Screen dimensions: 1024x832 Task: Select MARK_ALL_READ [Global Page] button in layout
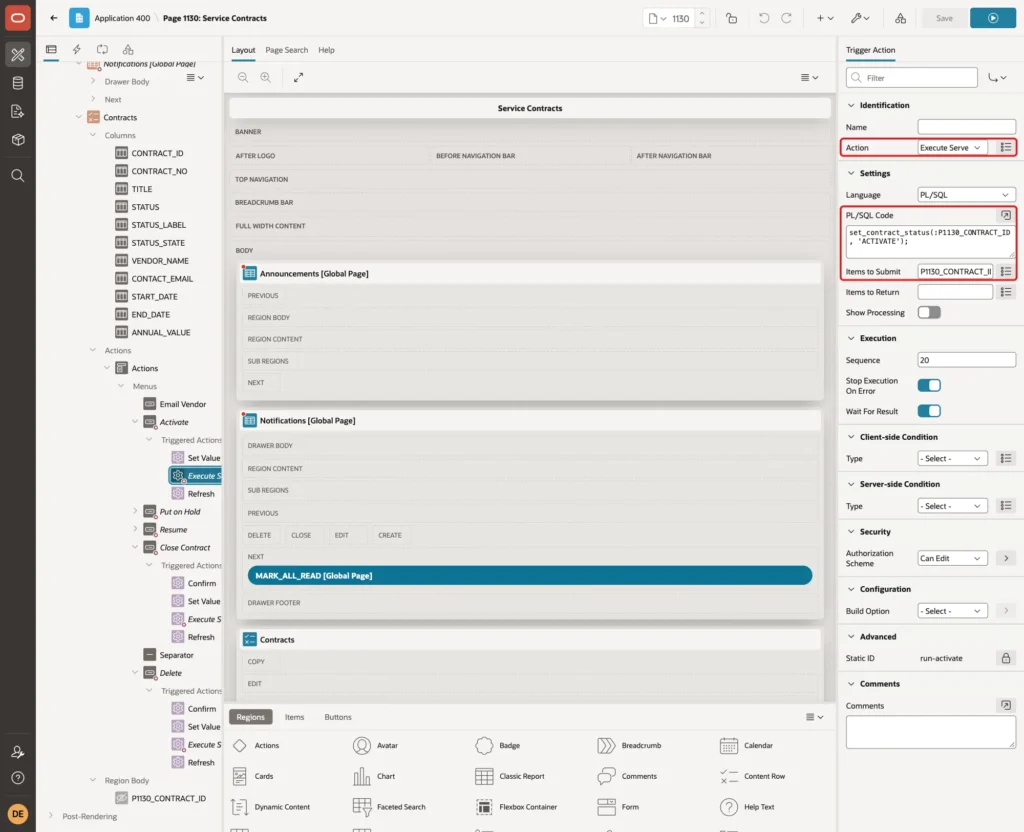click(530, 575)
